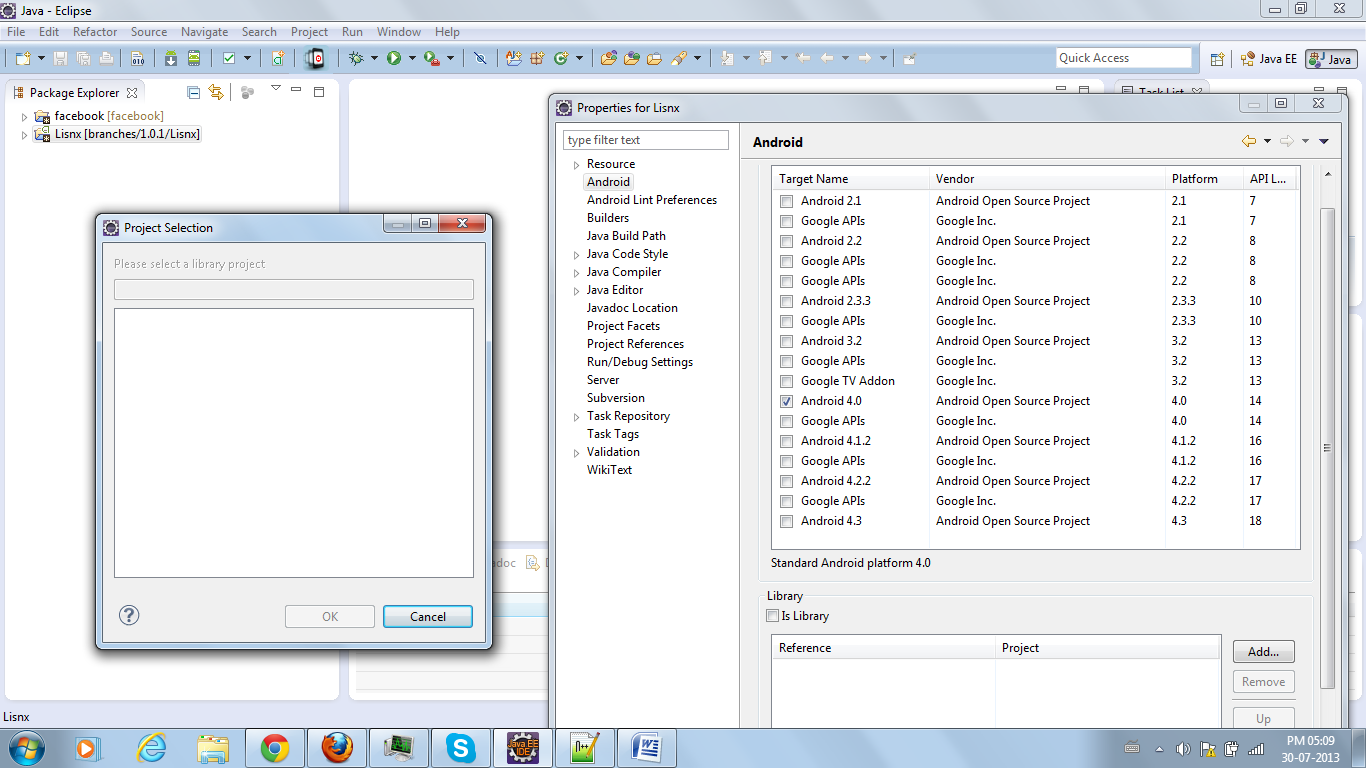Expand the Java Editor category
1366x768 pixels.
(576, 291)
